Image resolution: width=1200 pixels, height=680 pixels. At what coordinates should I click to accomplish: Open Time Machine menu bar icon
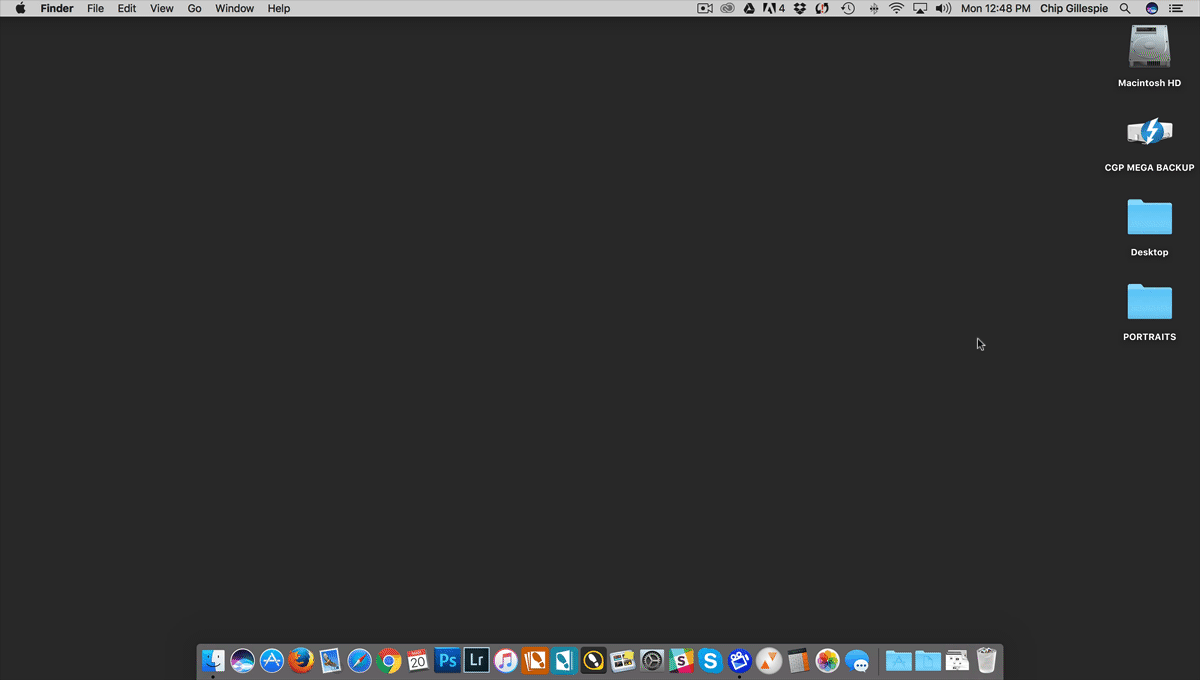[x=848, y=8]
